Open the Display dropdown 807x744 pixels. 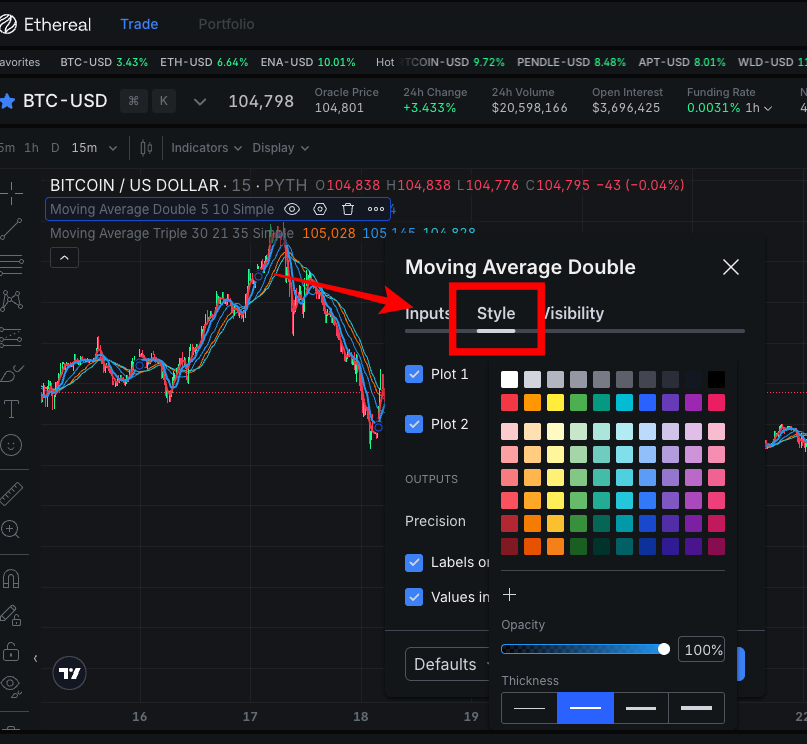pyautogui.click(x=280, y=148)
